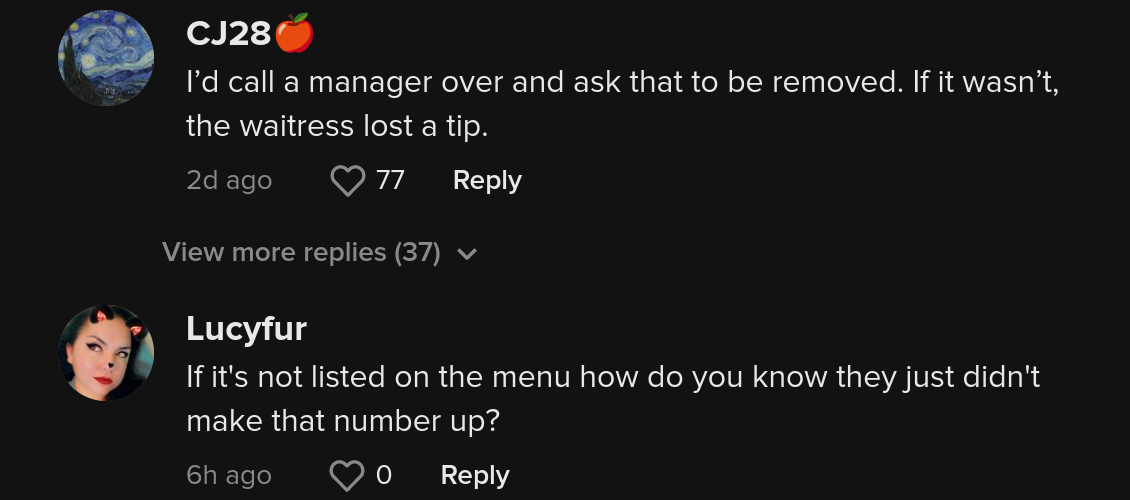1130x500 pixels.
Task: Click the 2d ago timestamp
Action: pos(229,180)
